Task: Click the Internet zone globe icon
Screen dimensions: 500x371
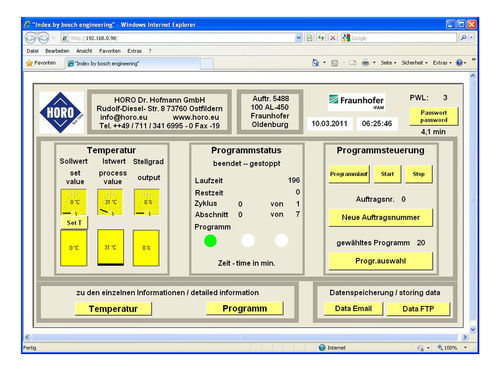Action: pos(322,348)
